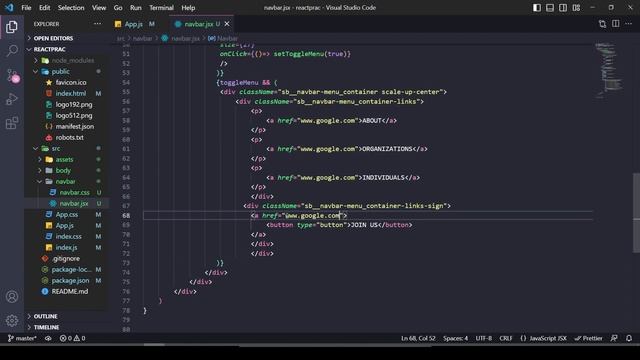
Task: Open Run and Debug view
Action: [12, 99]
